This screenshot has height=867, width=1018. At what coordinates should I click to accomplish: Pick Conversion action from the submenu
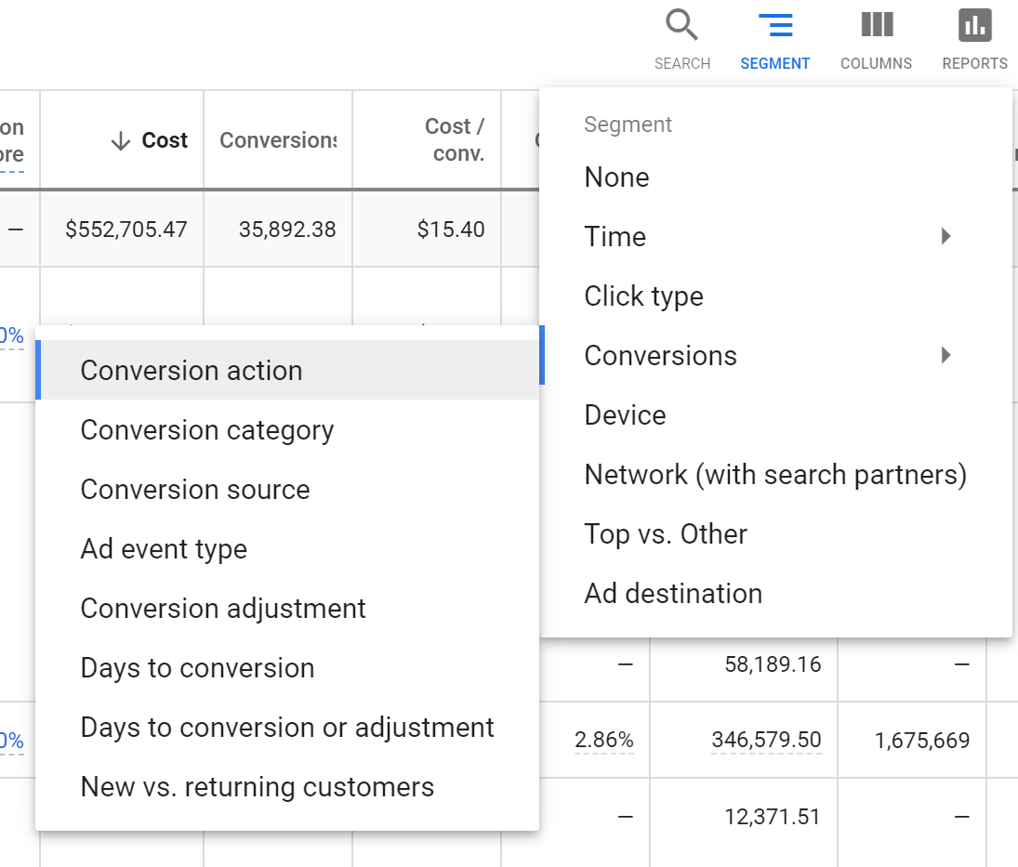[x=190, y=370]
